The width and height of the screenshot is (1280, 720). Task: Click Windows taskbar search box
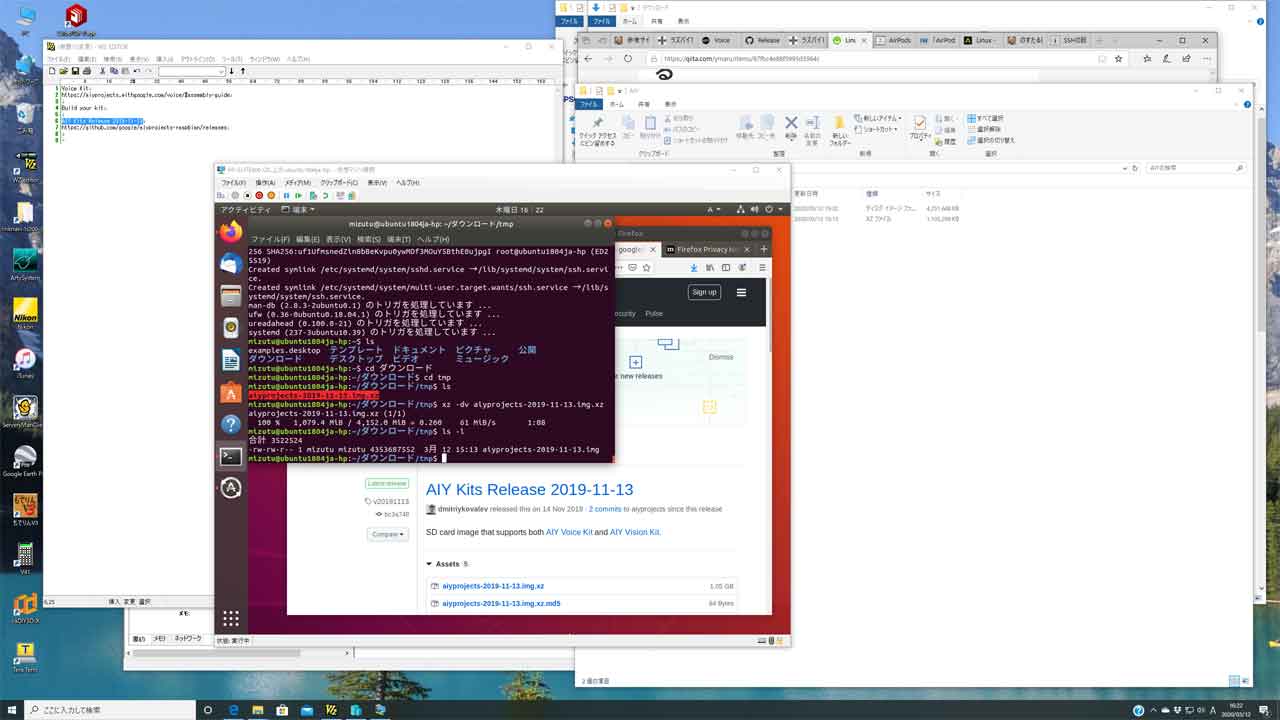(x=112, y=710)
